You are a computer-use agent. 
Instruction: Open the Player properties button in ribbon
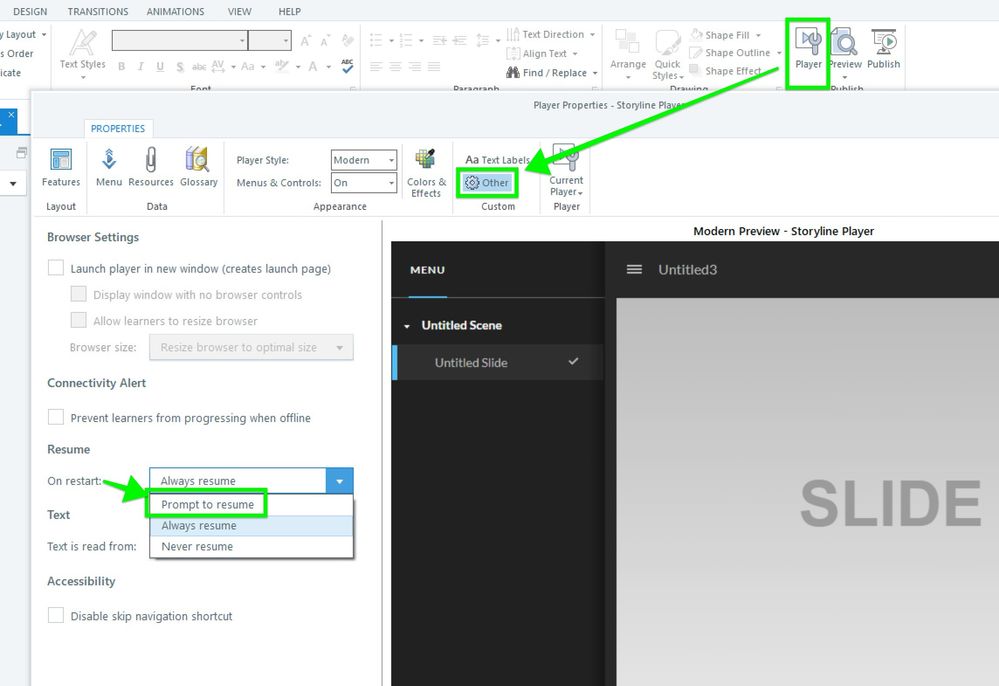point(808,49)
